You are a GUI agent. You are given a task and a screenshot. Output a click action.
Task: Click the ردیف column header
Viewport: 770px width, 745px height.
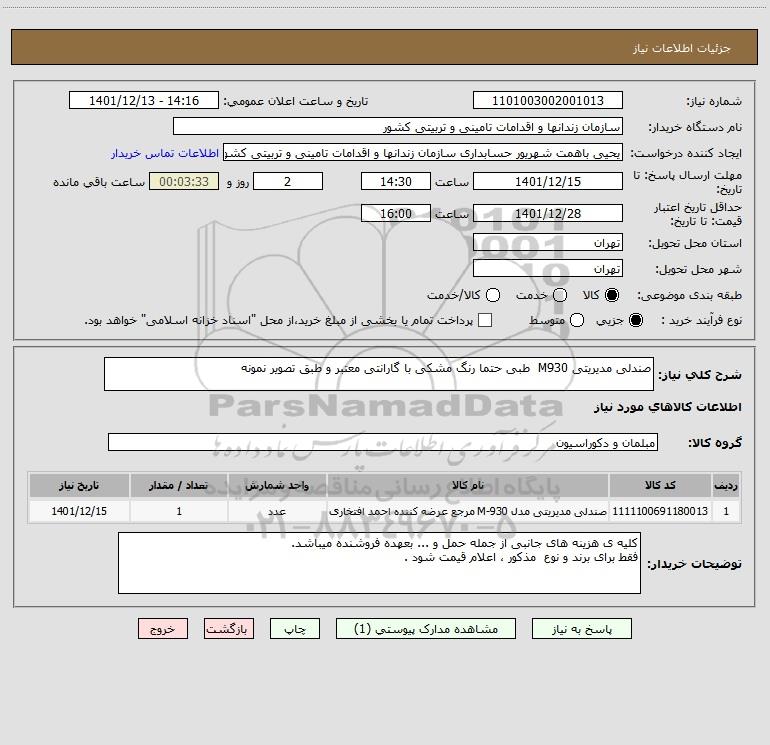(726, 485)
